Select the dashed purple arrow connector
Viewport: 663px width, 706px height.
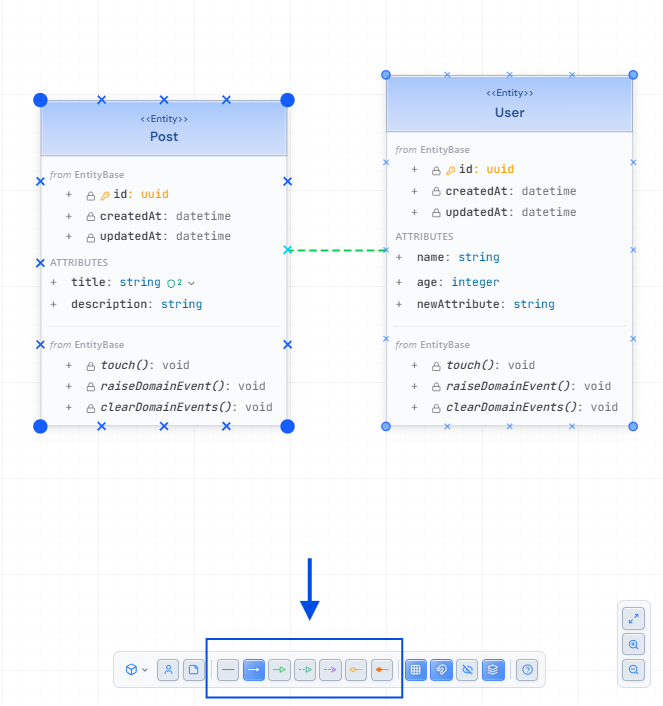331,670
